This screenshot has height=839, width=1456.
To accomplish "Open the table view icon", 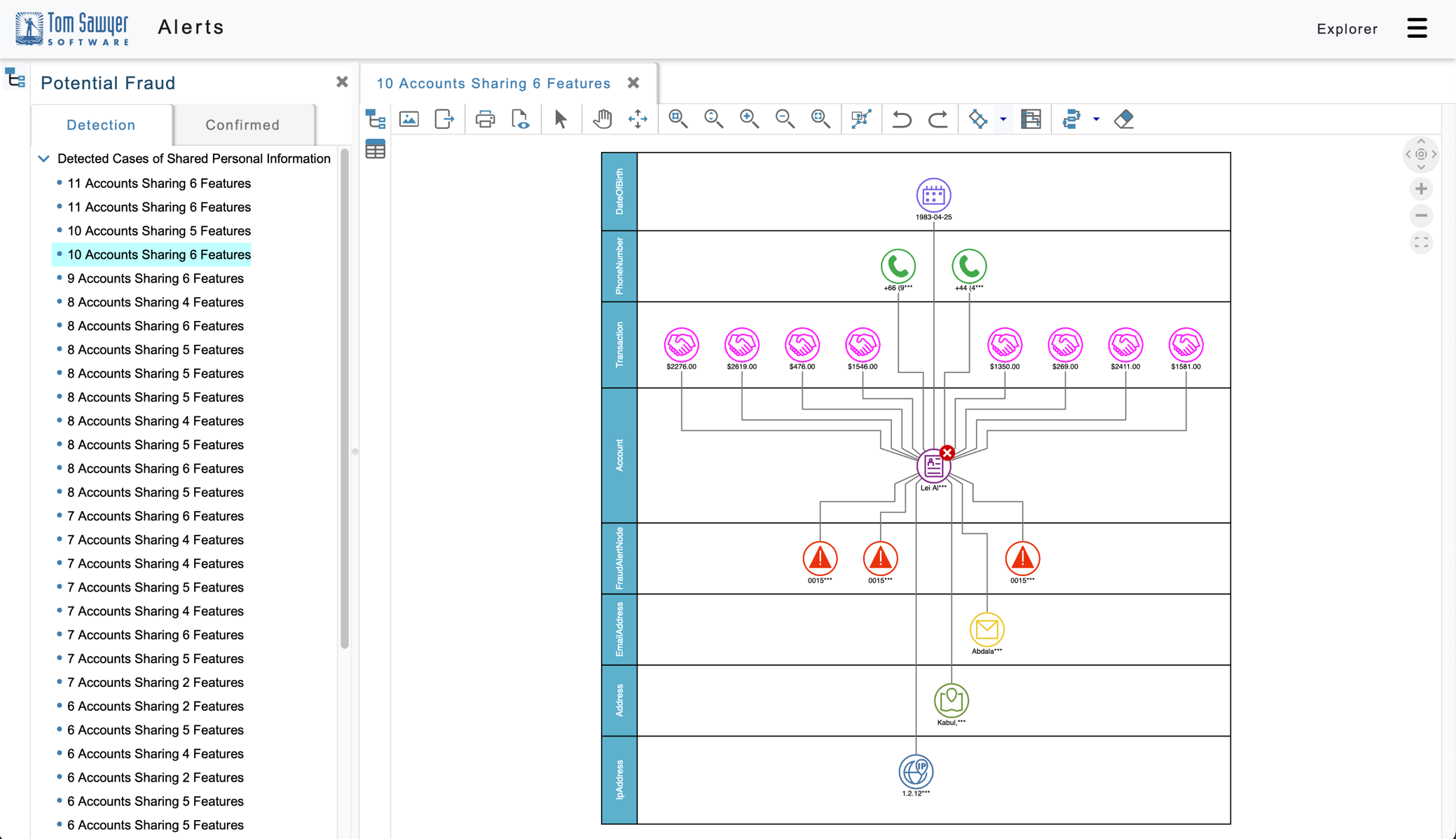I will point(376,149).
